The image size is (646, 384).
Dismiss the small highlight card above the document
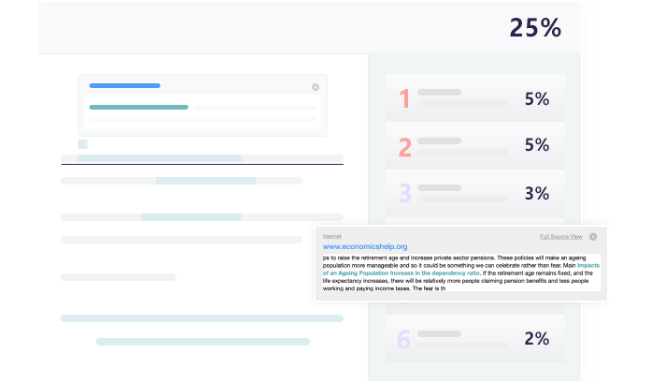315,87
